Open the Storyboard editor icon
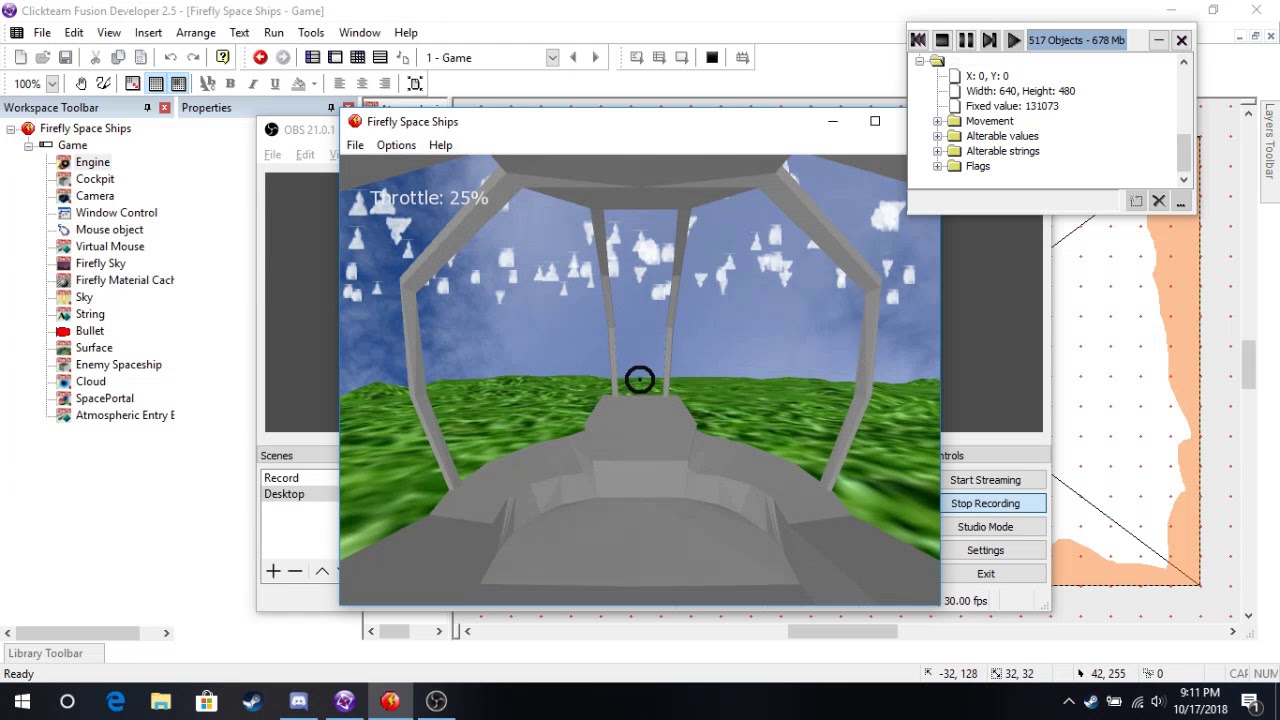 click(x=313, y=58)
